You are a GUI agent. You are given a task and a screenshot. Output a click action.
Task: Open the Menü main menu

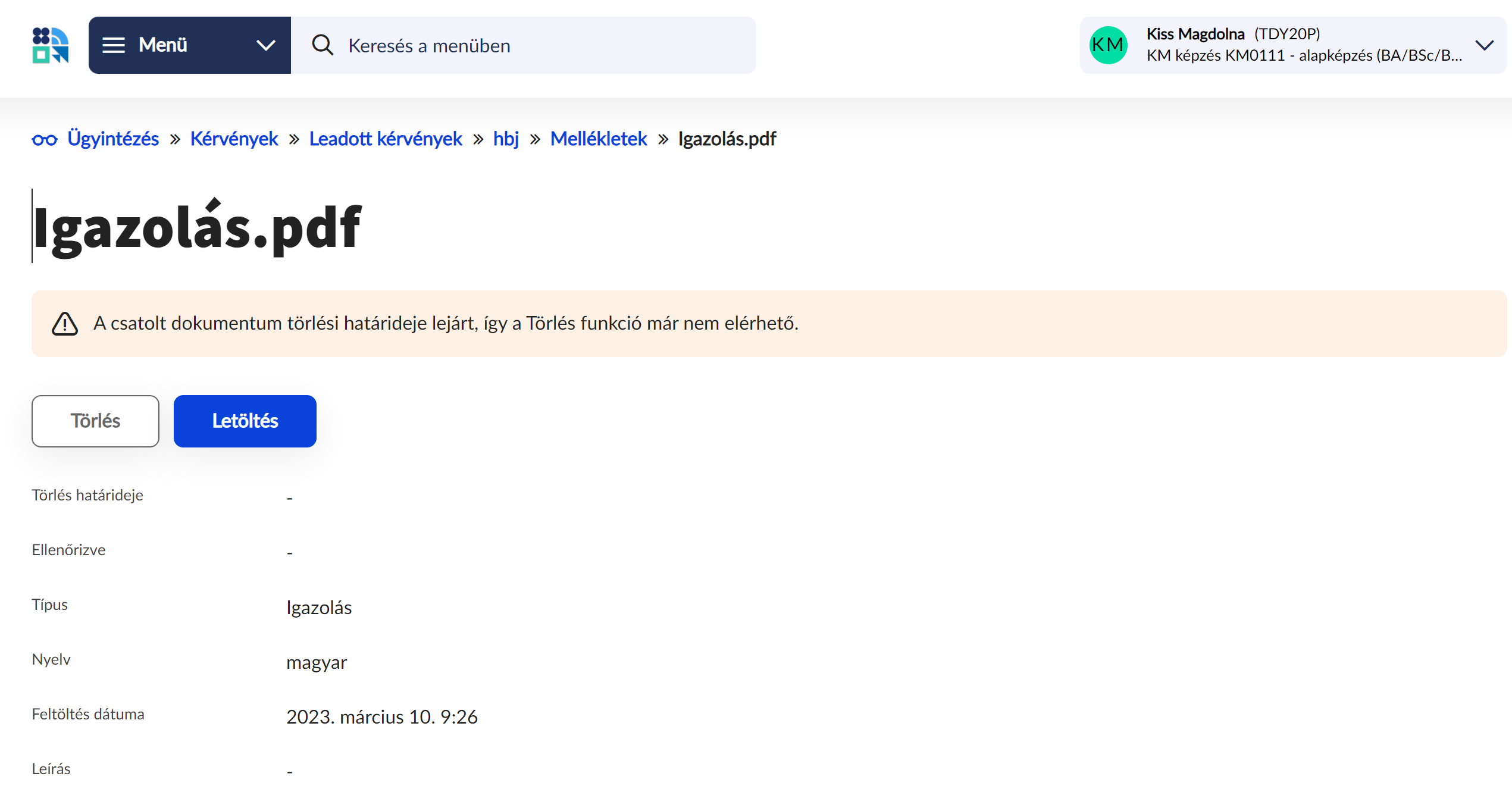click(162, 45)
